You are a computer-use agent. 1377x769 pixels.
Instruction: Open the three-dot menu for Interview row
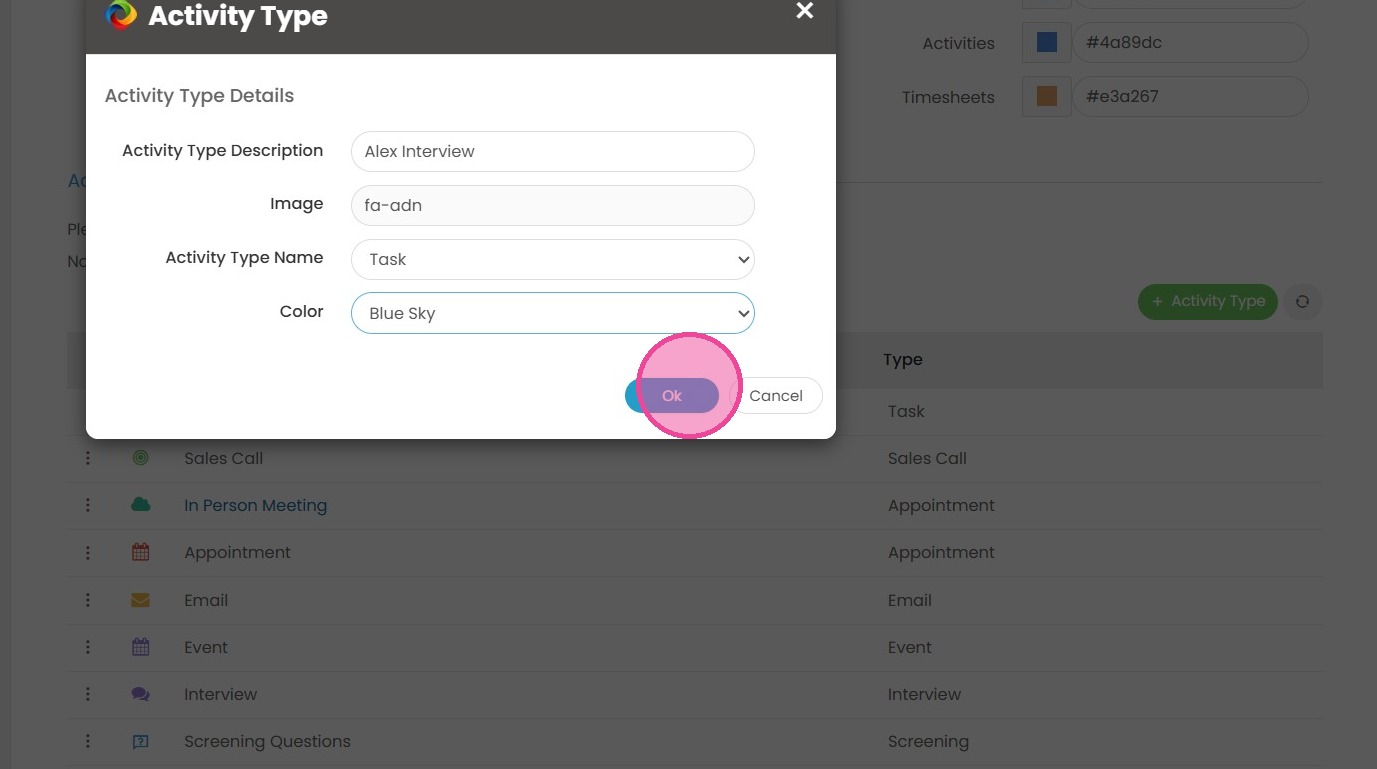pos(88,694)
